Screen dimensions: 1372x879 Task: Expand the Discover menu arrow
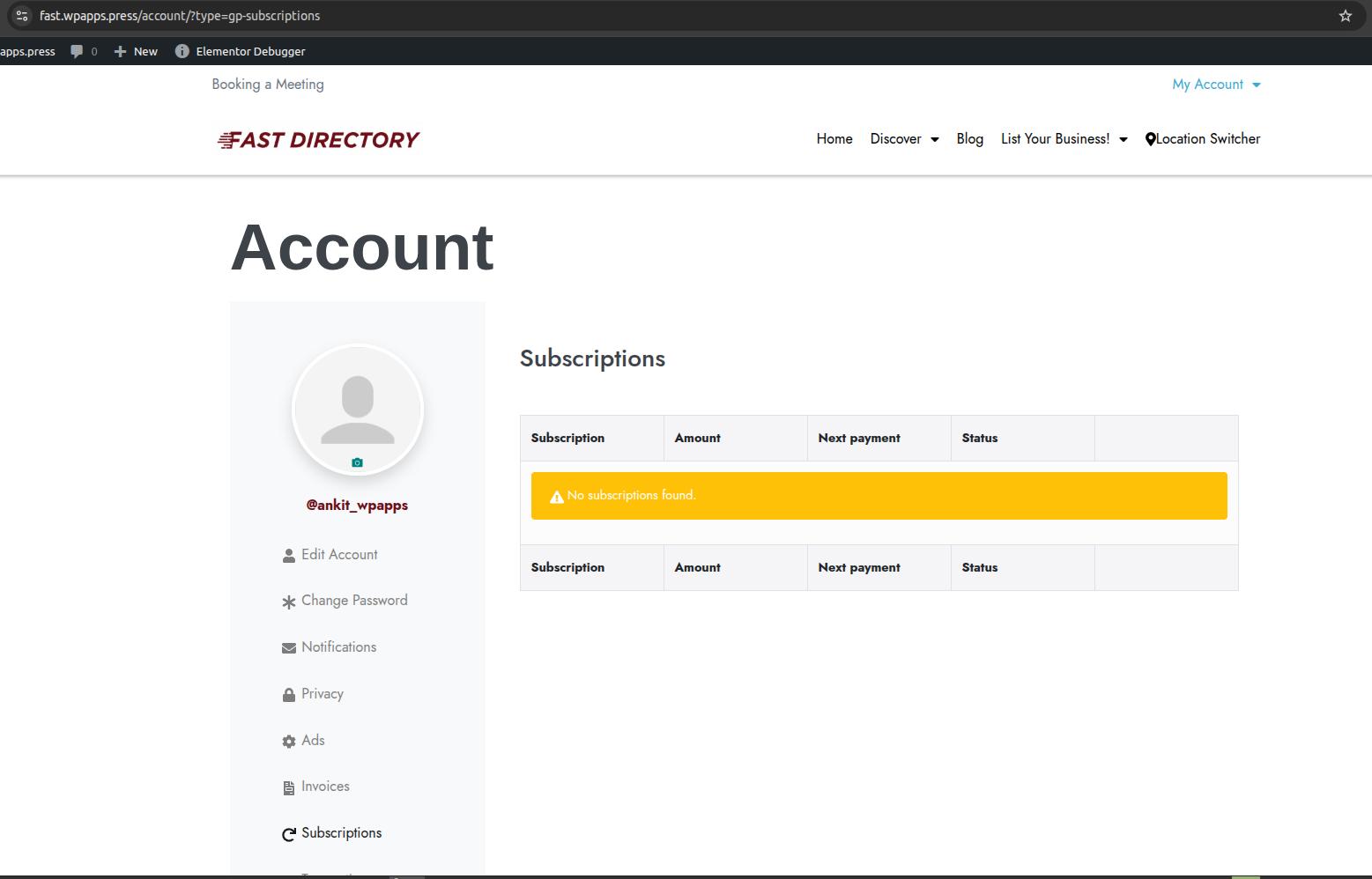935,140
